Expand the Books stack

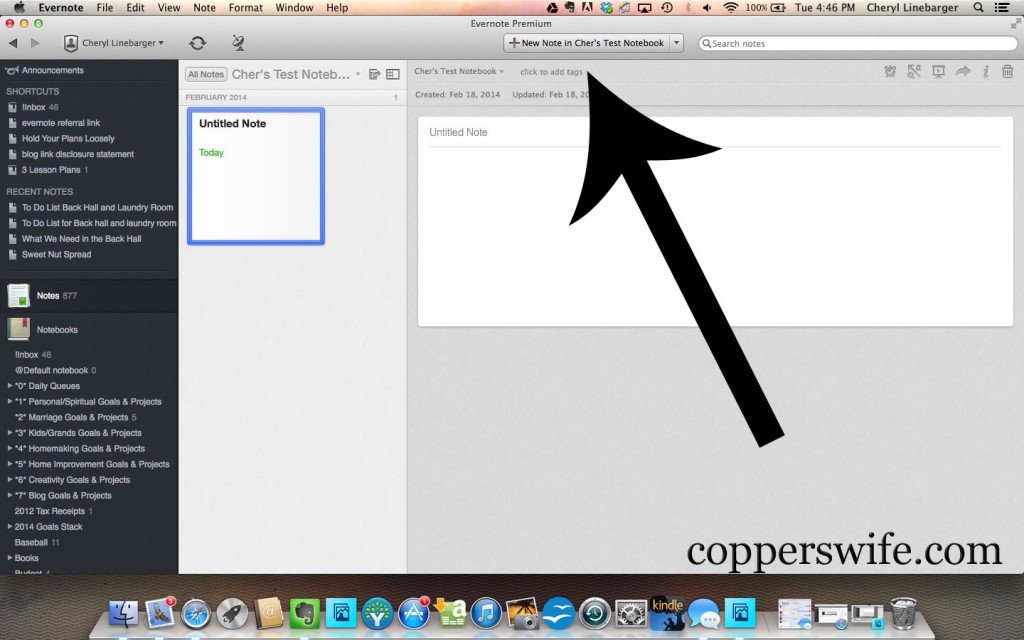(x=10, y=558)
